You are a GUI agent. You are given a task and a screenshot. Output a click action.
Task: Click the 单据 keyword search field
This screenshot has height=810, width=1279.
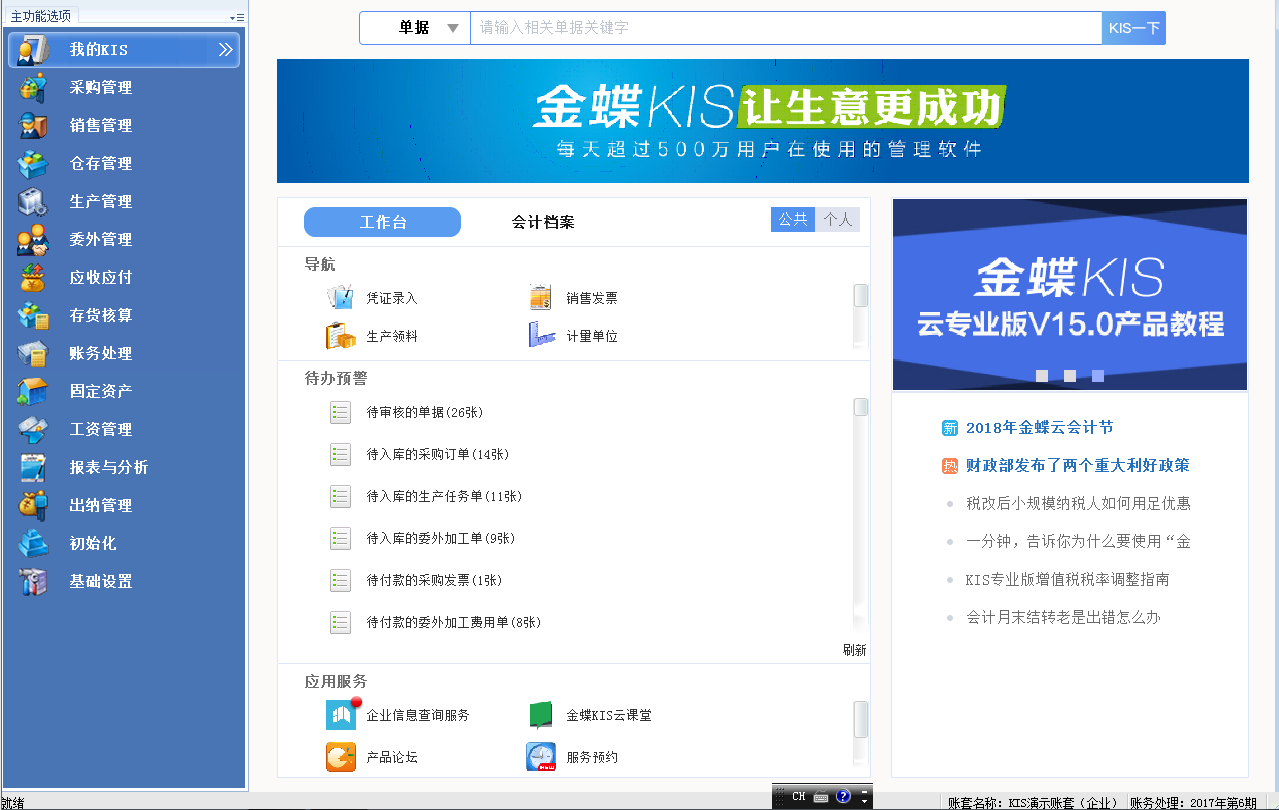point(786,28)
